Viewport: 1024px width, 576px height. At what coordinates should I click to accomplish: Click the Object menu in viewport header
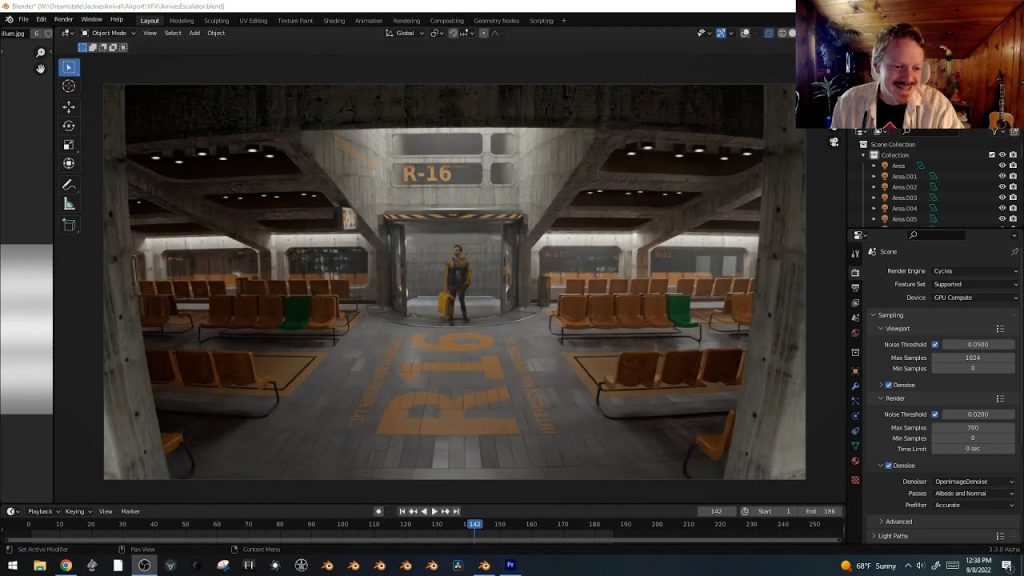coord(216,33)
